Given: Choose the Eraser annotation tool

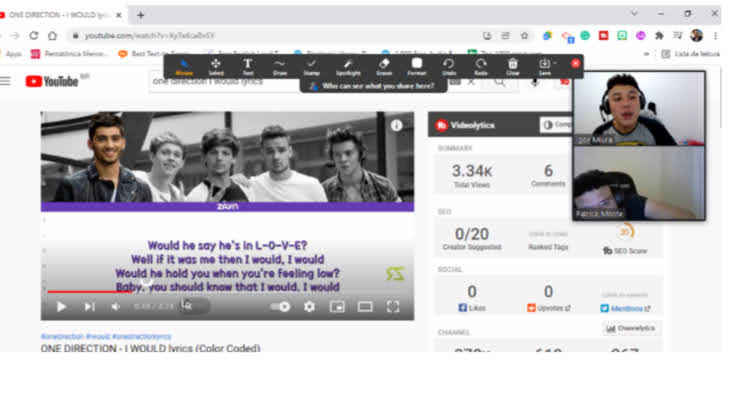Looking at the screenshot, I should [384, 66].
